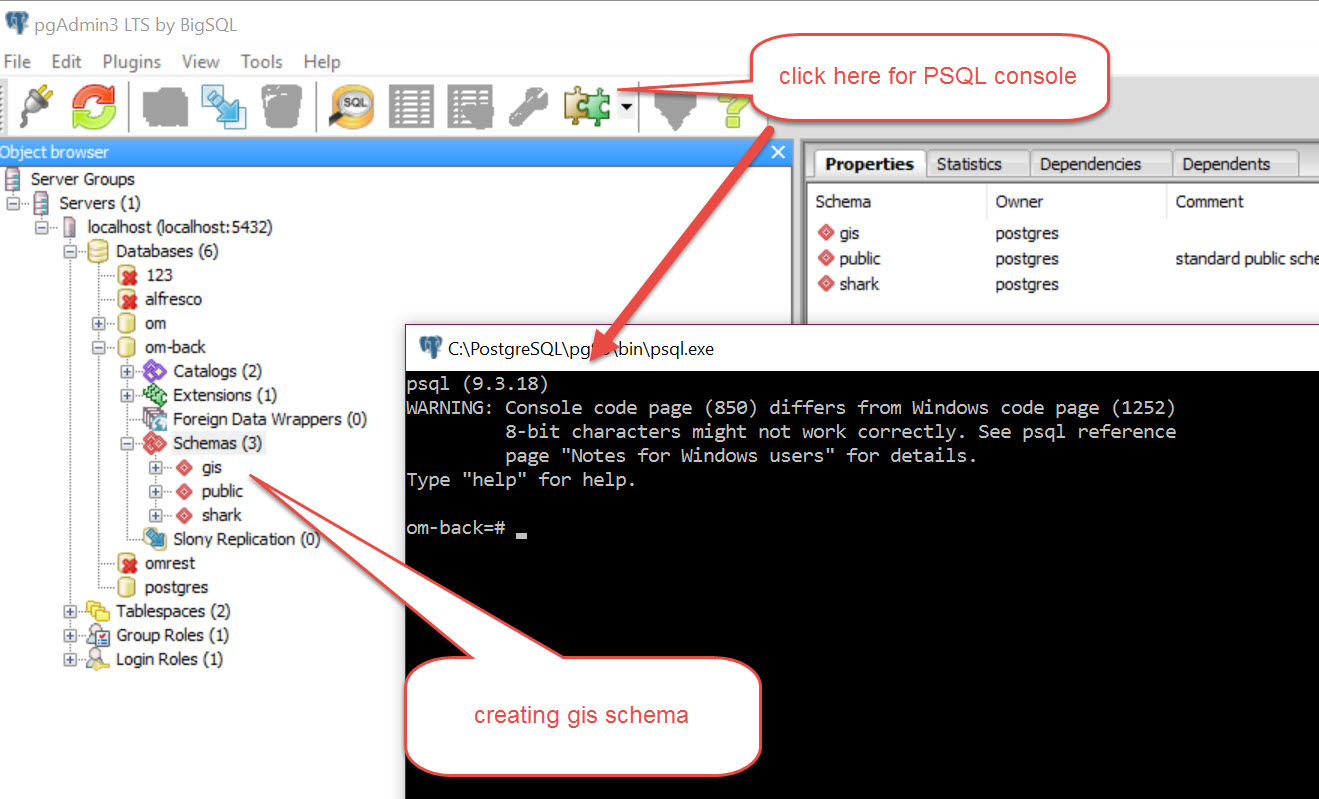Expand the Catalogs node under om-back

(127, 370)
